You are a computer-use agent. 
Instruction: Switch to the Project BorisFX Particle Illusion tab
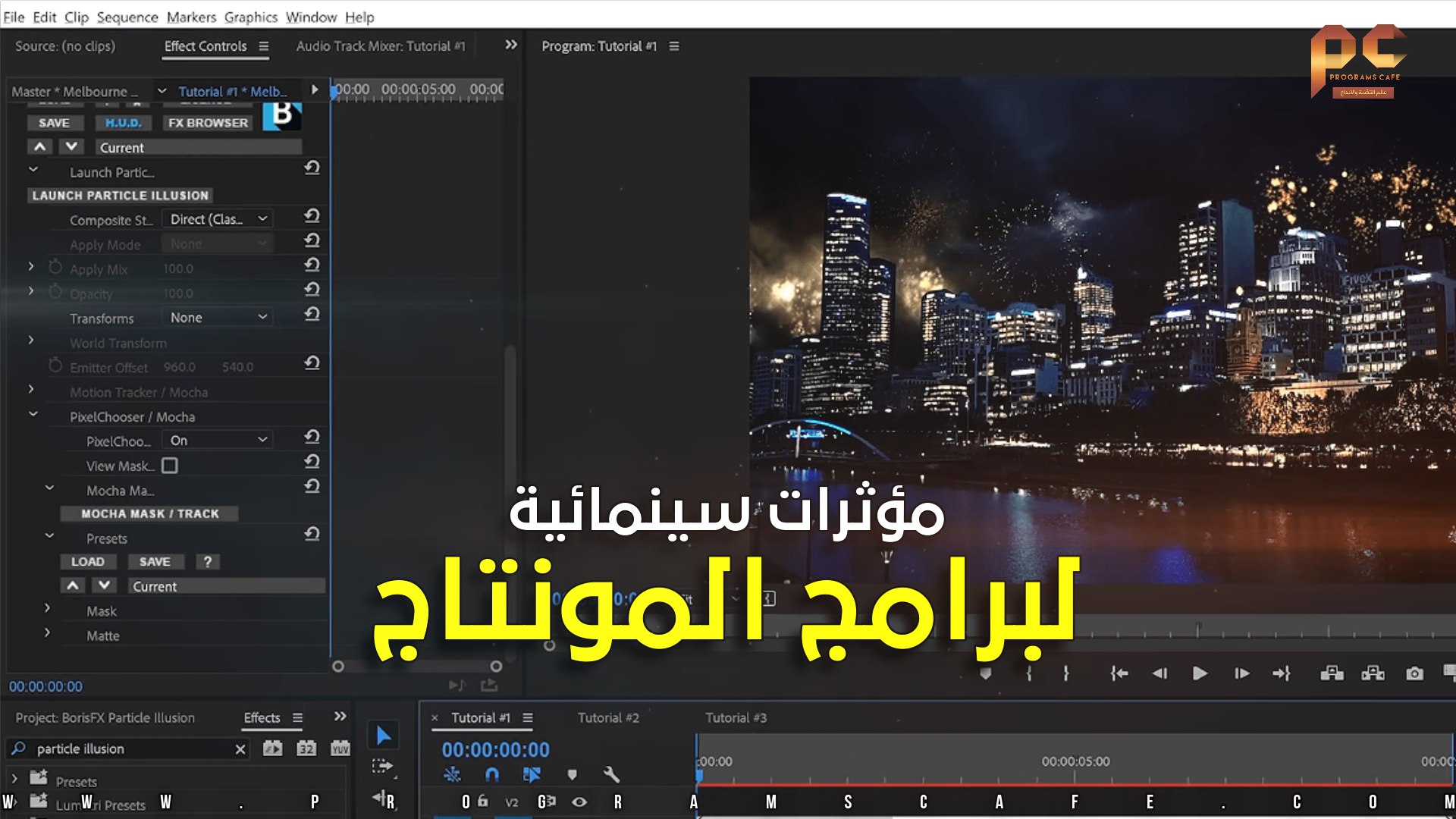point(105,717)
